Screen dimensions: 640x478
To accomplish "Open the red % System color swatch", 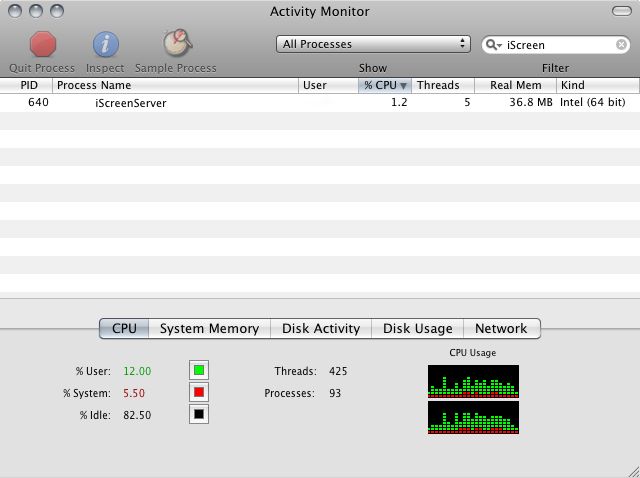I will coord(199,392).
